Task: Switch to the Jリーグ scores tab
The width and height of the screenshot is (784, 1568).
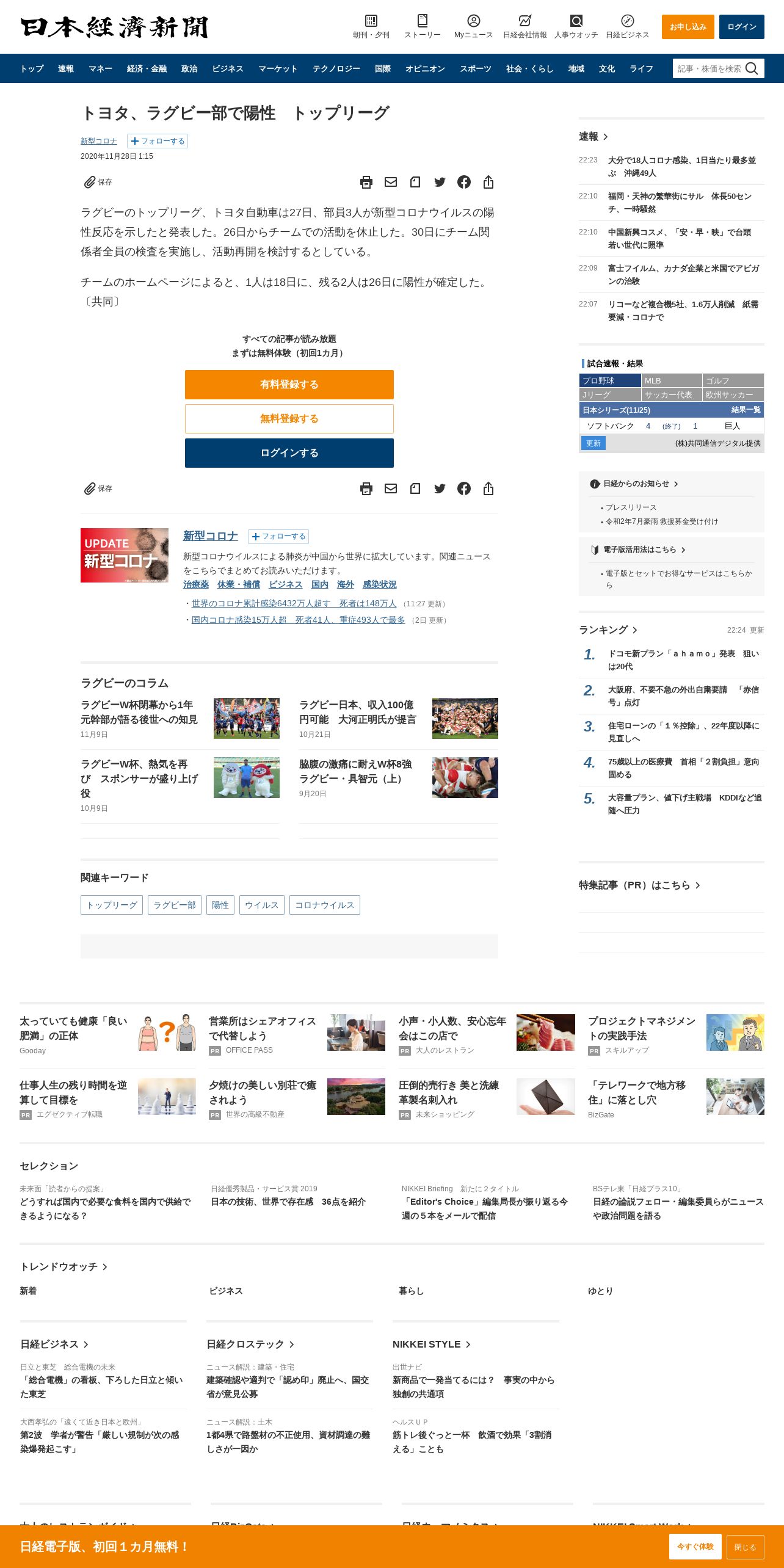Action: click(x=610, y=394)
